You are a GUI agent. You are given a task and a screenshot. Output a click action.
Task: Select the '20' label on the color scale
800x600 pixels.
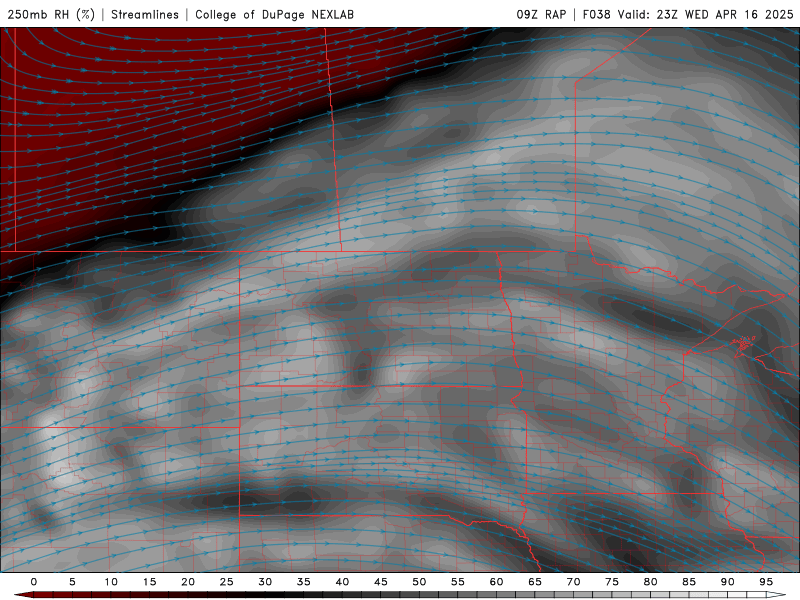(188, 582)
